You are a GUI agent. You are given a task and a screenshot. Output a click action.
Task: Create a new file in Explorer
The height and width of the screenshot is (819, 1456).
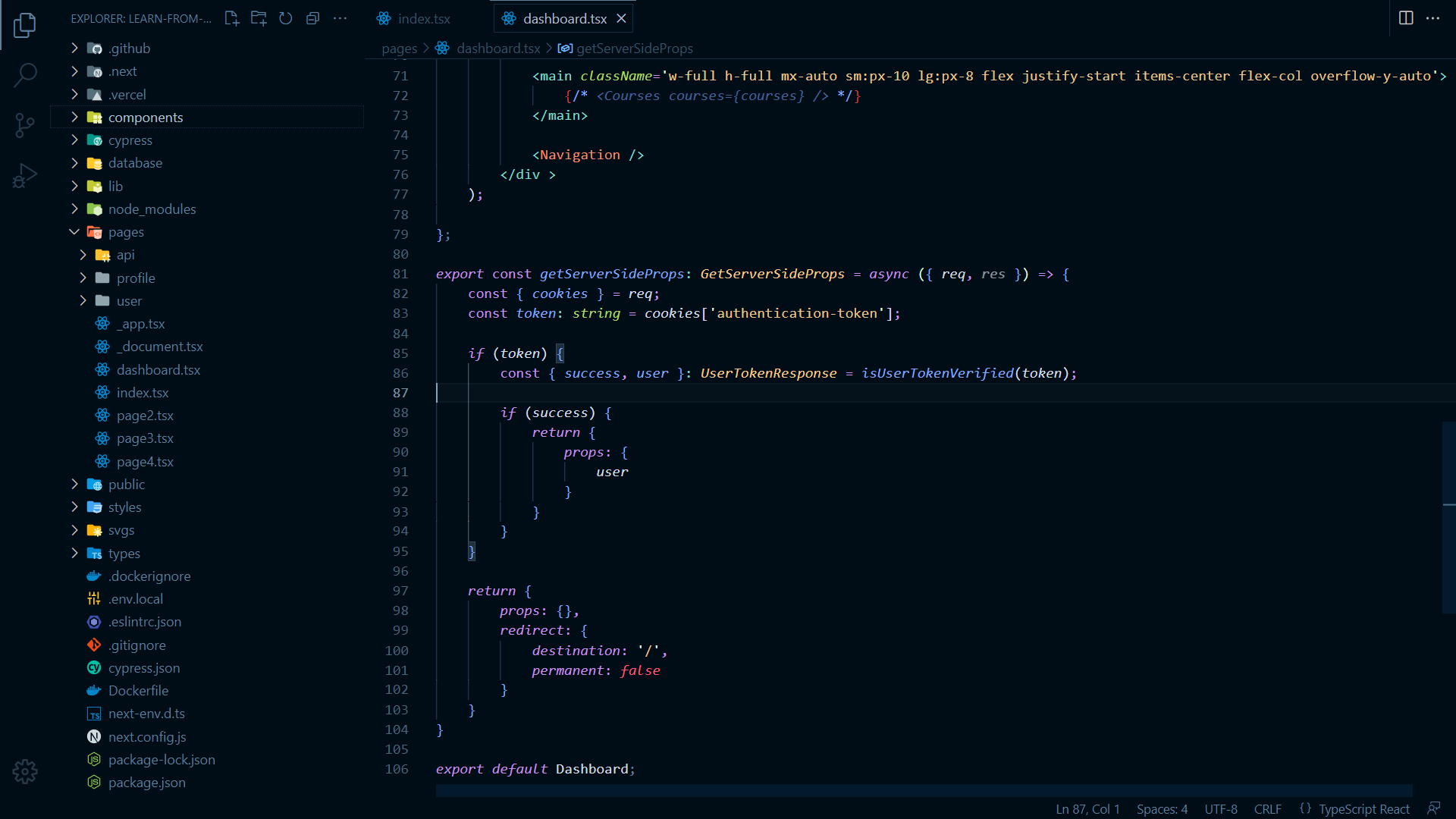pos(232,18)
